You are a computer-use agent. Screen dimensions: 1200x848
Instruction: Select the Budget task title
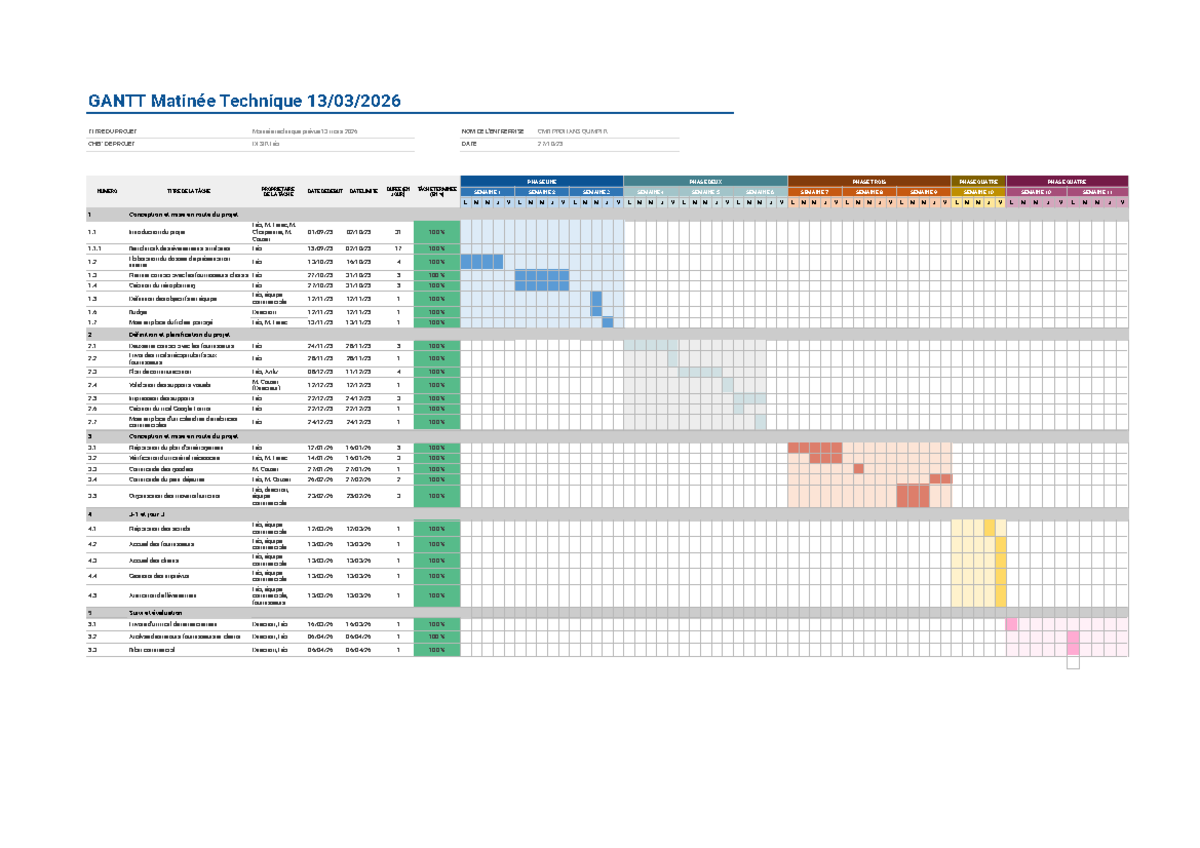tap(160, 311)
